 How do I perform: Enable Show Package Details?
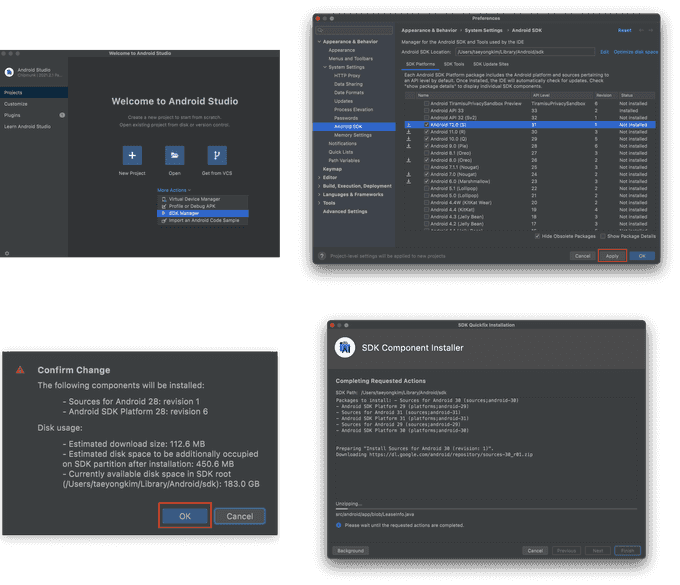603,236
